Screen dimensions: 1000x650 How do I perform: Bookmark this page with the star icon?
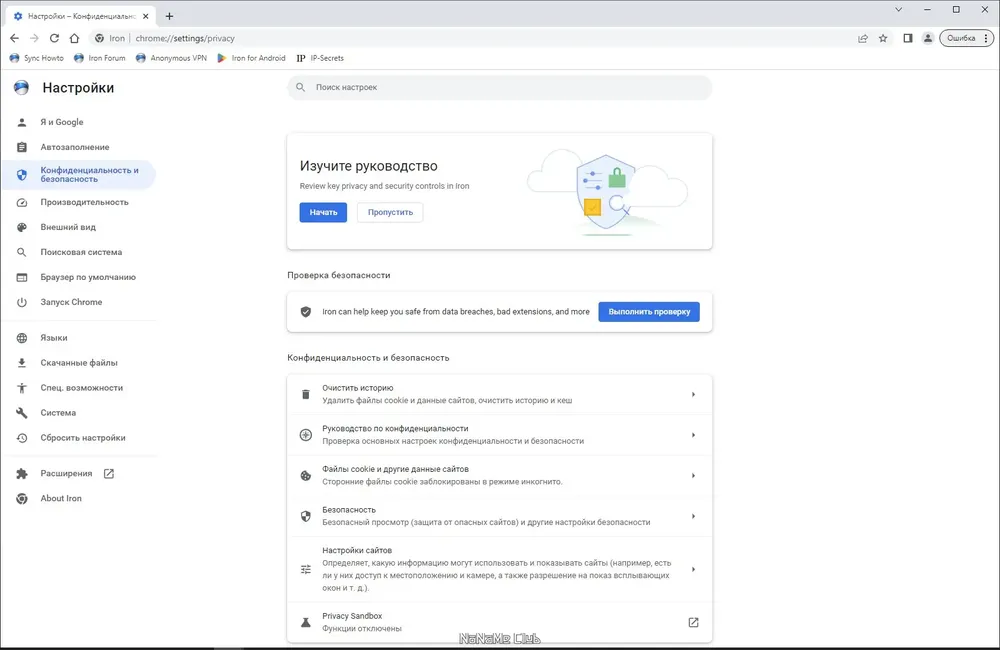tap(883, 38)
